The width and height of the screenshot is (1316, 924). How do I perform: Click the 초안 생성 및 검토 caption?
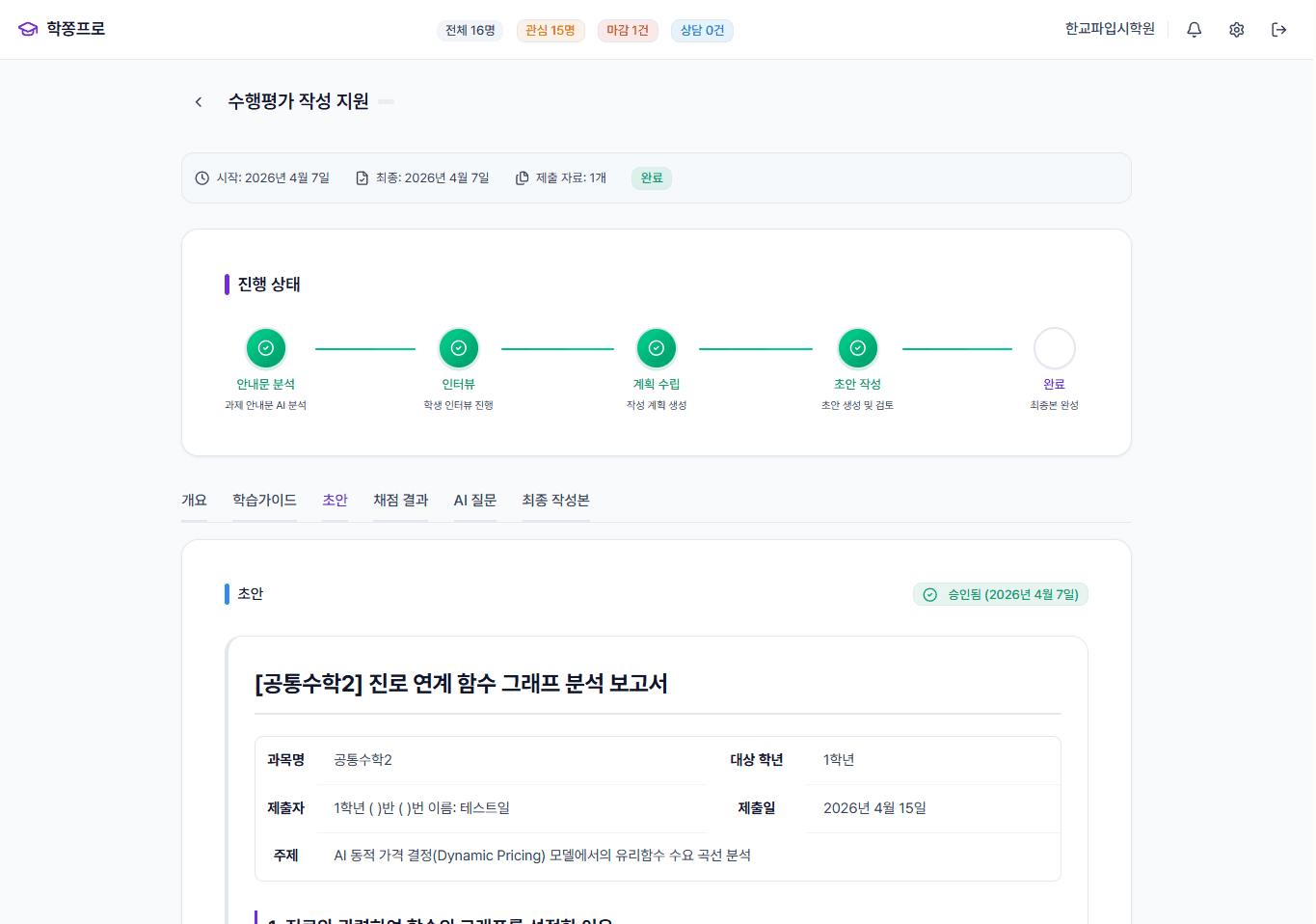click(x=858, y=406)
